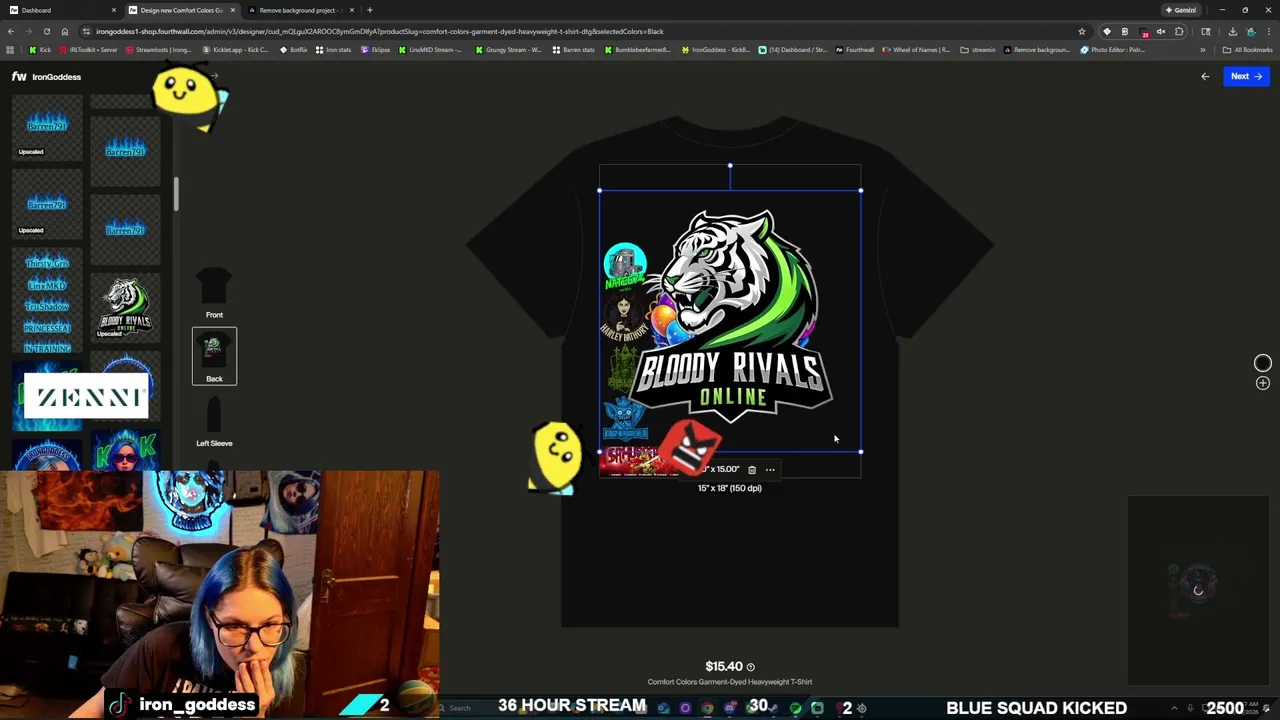1280x720 pixels.
Task: Open the Fourthwall bookmark
Action: pyautogui.click(x=855, y=49)
